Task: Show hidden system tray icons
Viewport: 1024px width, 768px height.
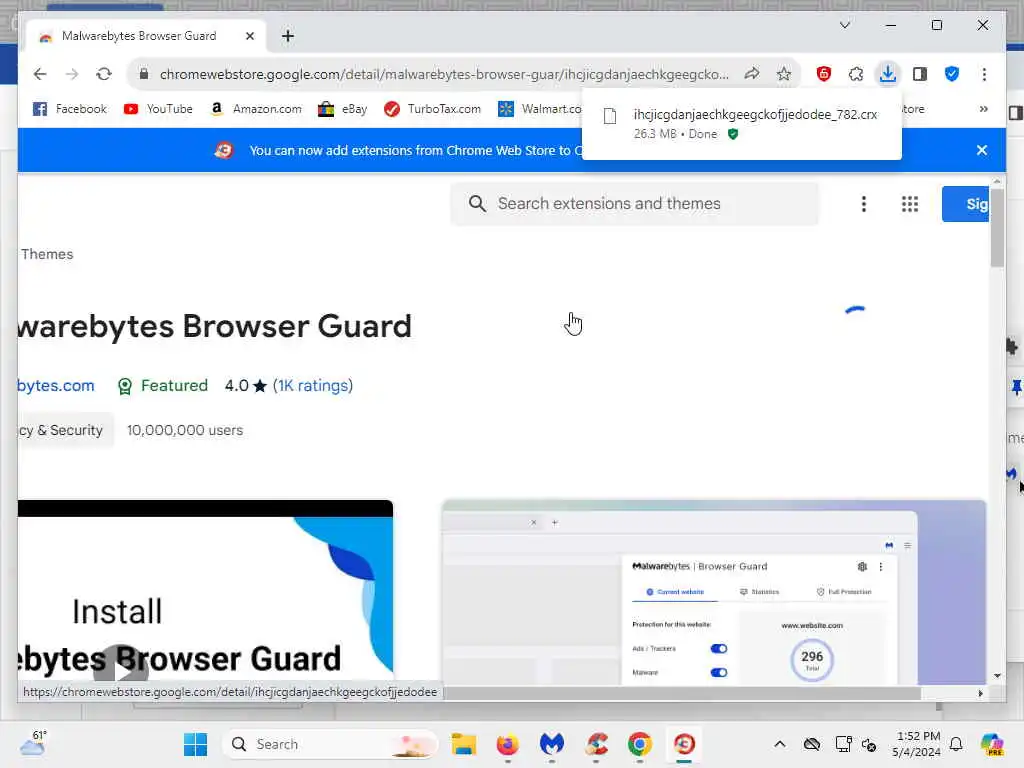Action: coord(780,744)
